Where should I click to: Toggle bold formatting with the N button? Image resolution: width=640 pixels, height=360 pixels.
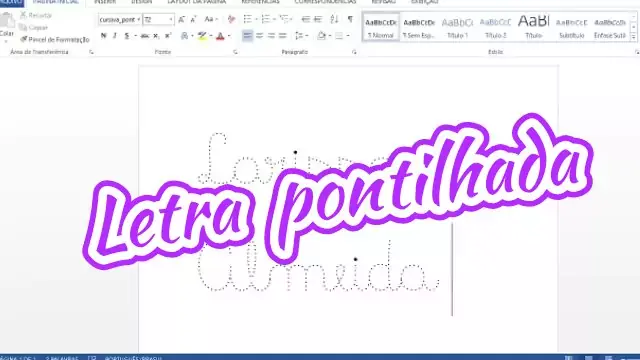pos(103,36)
